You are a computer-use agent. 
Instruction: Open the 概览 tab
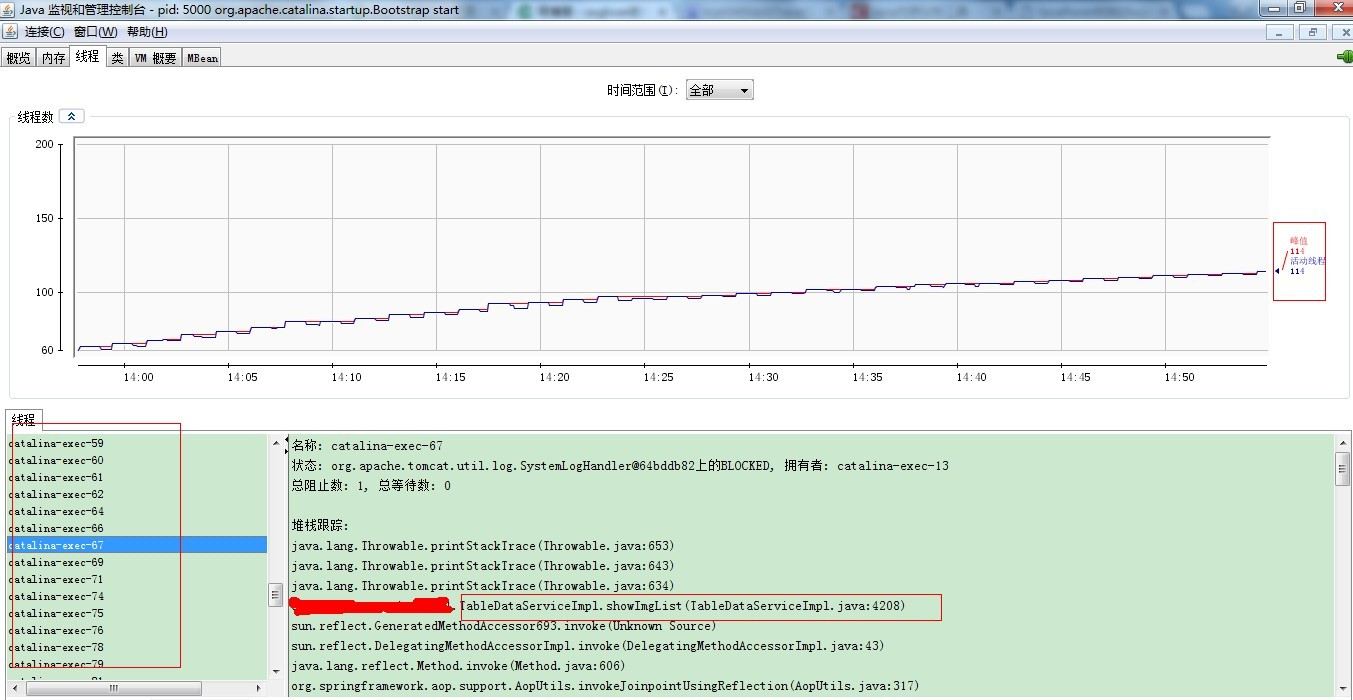(18, 56)
